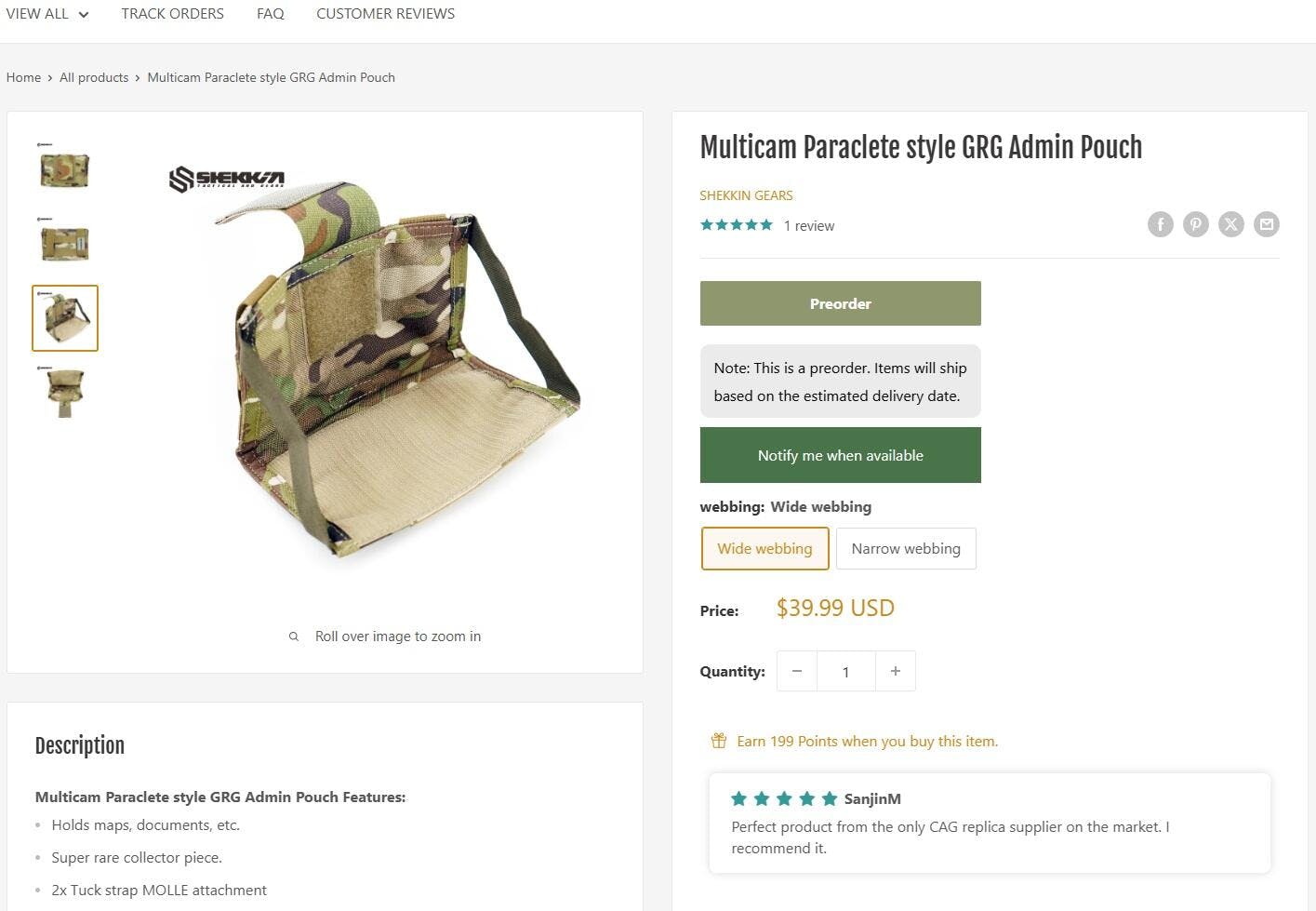Screen dimensions: 1316x911
Task: Open the 1 review star rating
Action: [x=766, y=225]
